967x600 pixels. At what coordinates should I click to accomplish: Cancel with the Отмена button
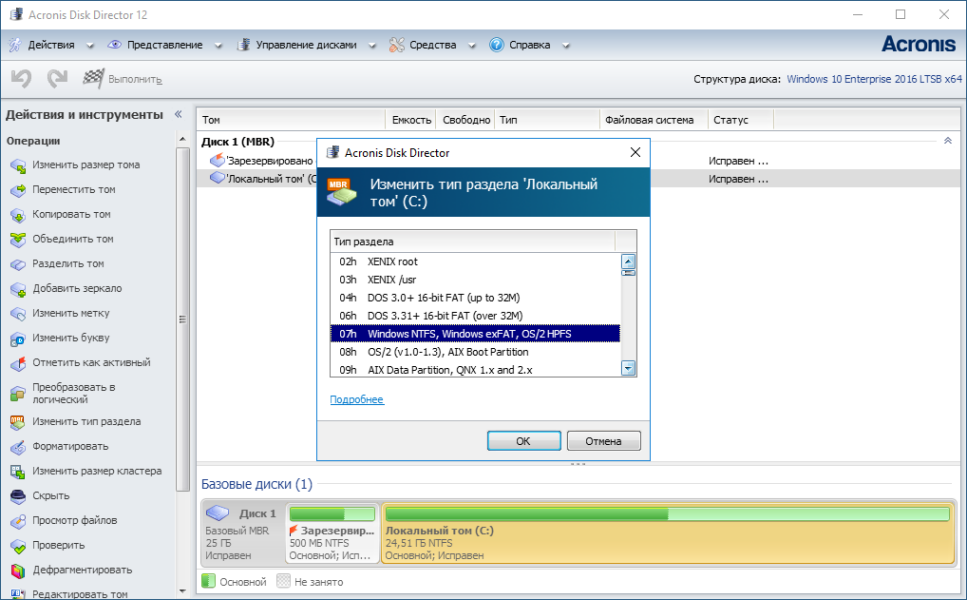(x=604, y=441)
